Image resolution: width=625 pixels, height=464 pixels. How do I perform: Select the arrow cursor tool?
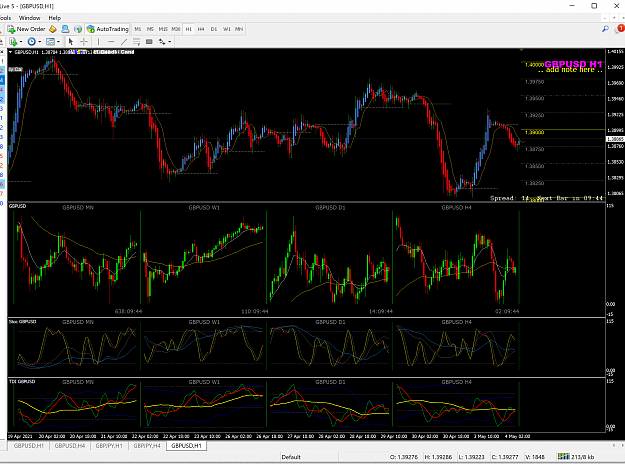click(x=71, y=41)
